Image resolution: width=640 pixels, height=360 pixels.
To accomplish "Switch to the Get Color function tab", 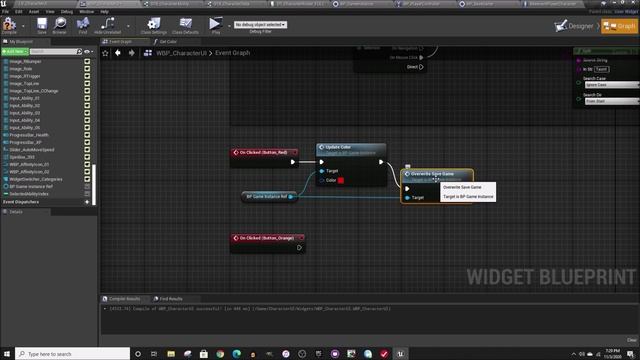I will [x=168, y=42].
